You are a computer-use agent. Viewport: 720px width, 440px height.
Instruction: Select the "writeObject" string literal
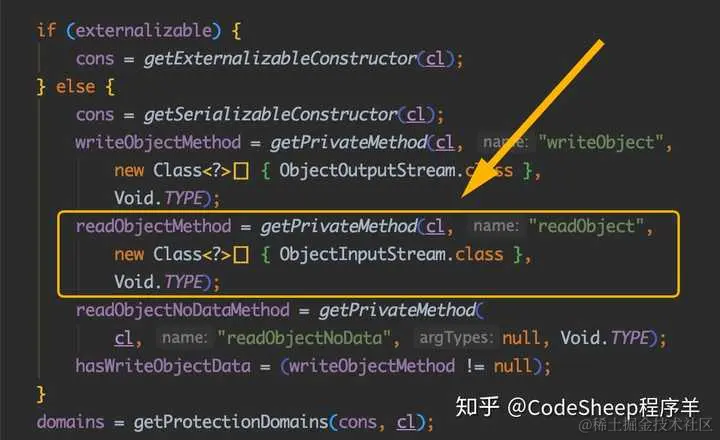pos(601,143)
